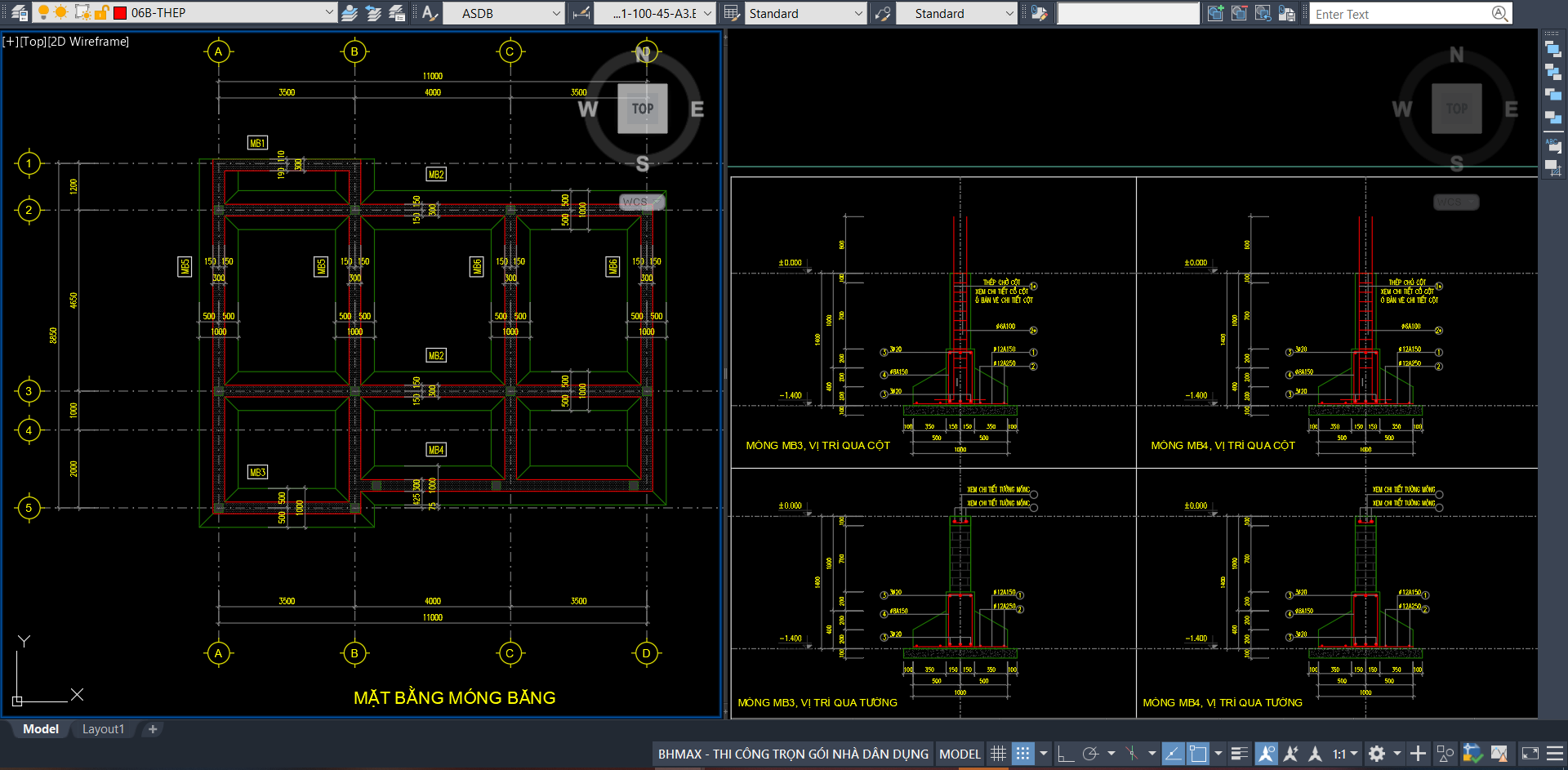This screenshot has width=1568, height=770.
Task: Open the Multileader Style icon
Action: pos(882,13)
